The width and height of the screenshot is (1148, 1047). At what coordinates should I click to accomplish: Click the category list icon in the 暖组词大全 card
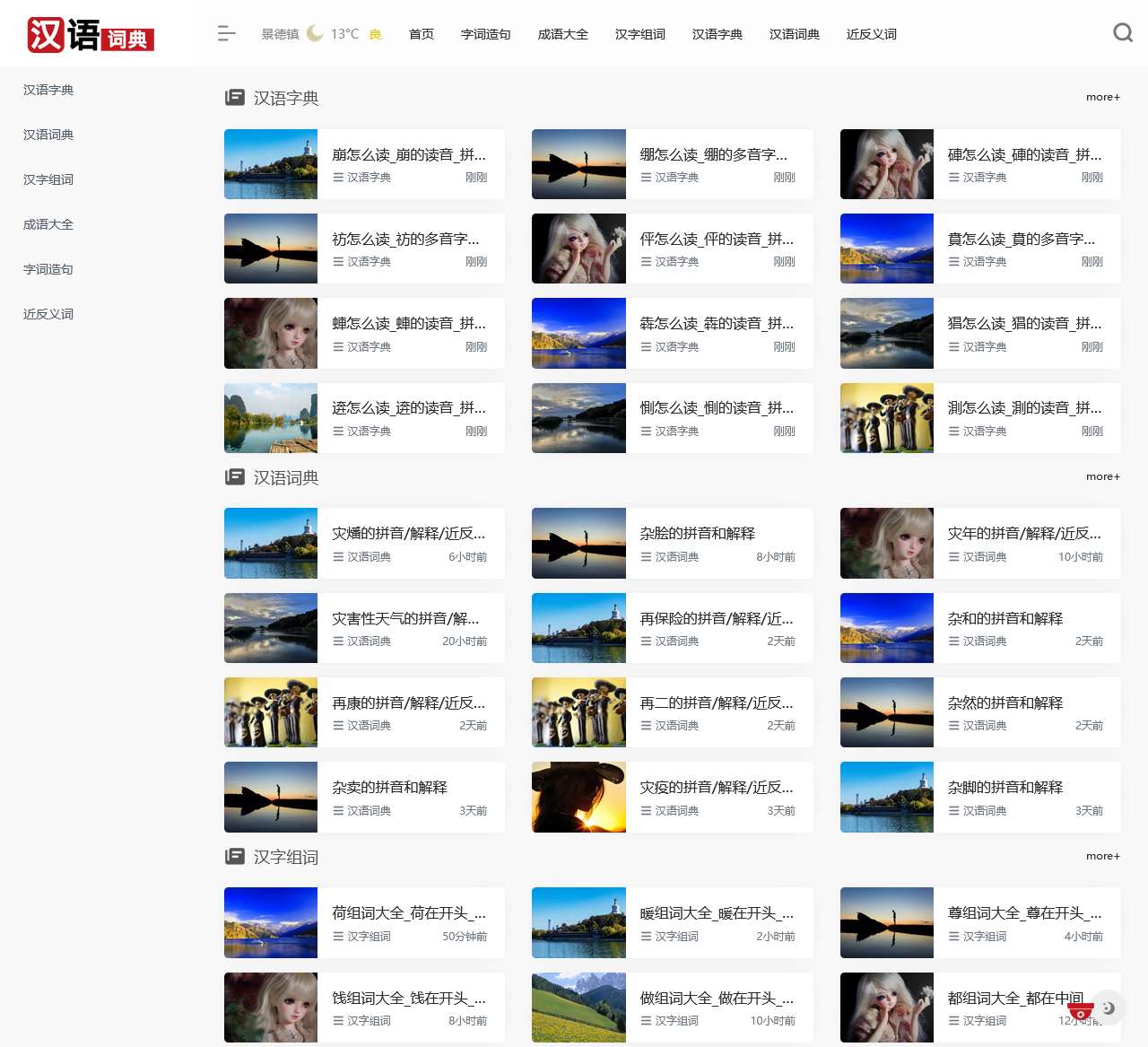tap(646, 937)
